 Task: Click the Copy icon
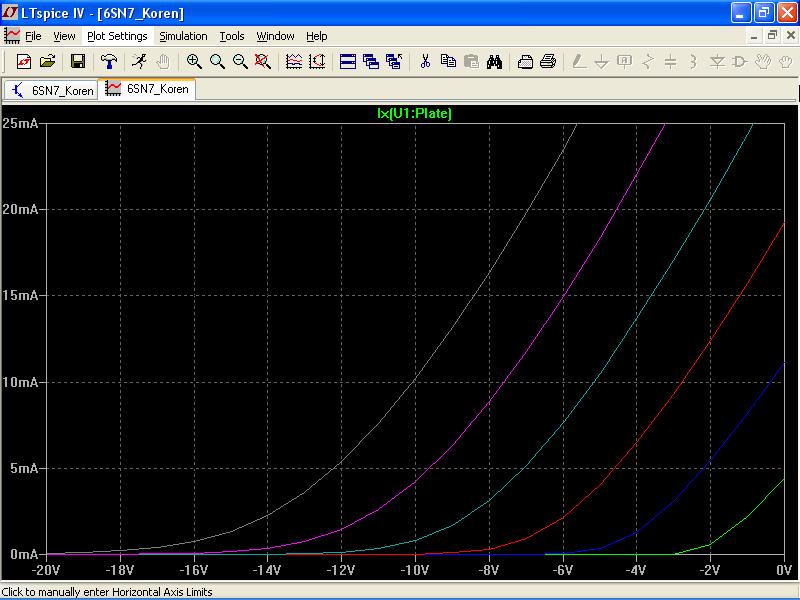[x=448, y=62]
